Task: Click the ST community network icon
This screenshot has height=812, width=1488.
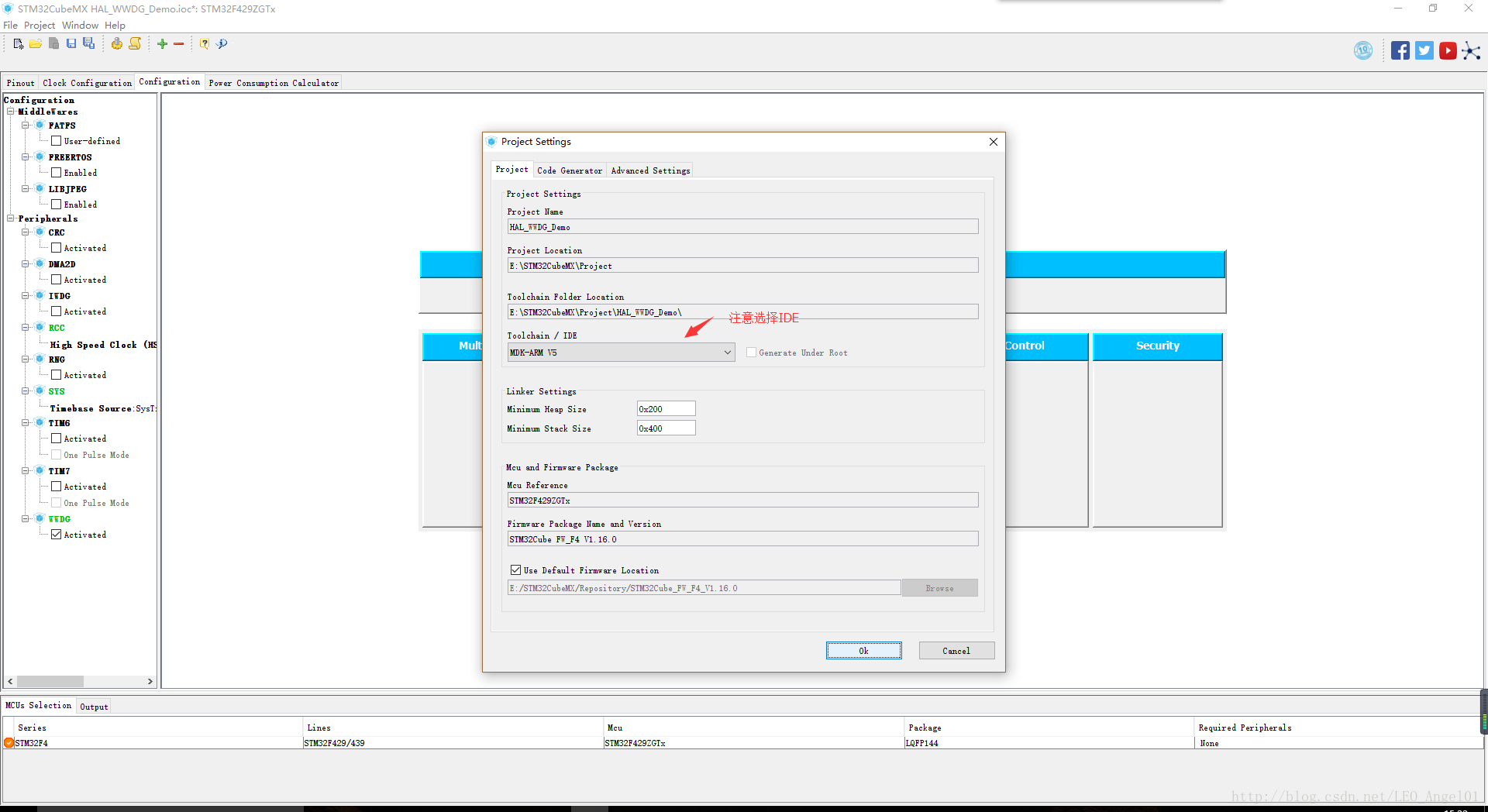Action: [x=1471, y=51]
